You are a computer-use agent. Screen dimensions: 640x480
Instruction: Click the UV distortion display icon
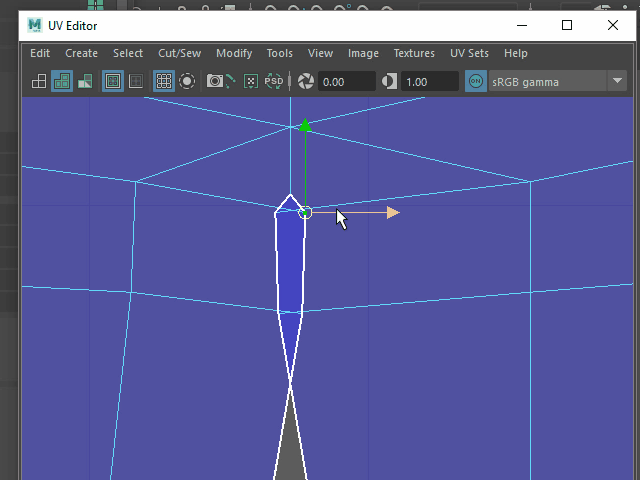[x=85, y=82]
